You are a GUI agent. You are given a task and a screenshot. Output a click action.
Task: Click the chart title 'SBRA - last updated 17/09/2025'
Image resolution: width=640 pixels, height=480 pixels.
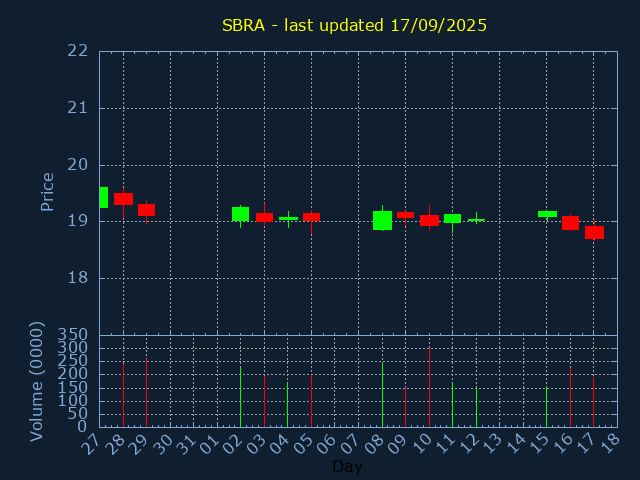(354, 25)
